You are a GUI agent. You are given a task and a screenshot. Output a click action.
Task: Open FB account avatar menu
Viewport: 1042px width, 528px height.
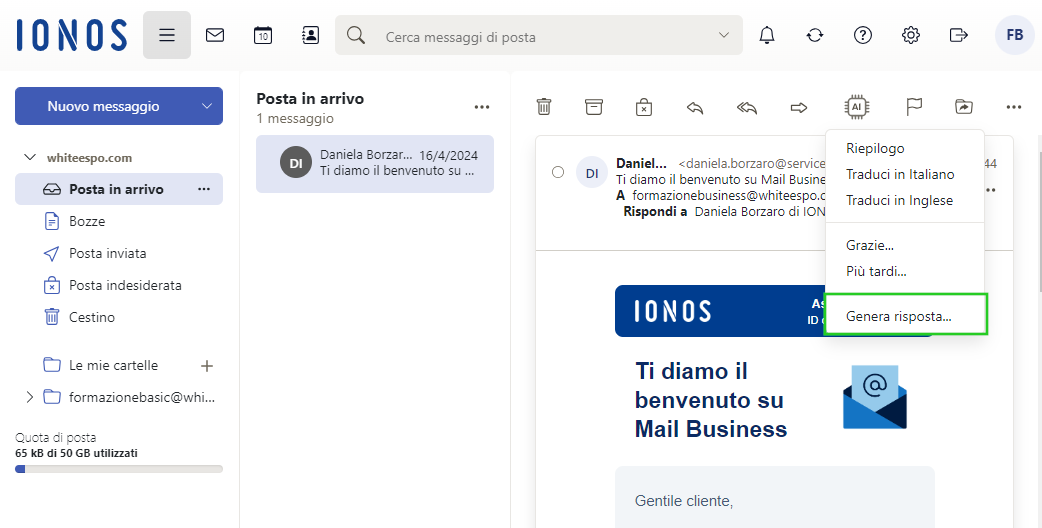pyautogui.click(x=1015, y=35)
